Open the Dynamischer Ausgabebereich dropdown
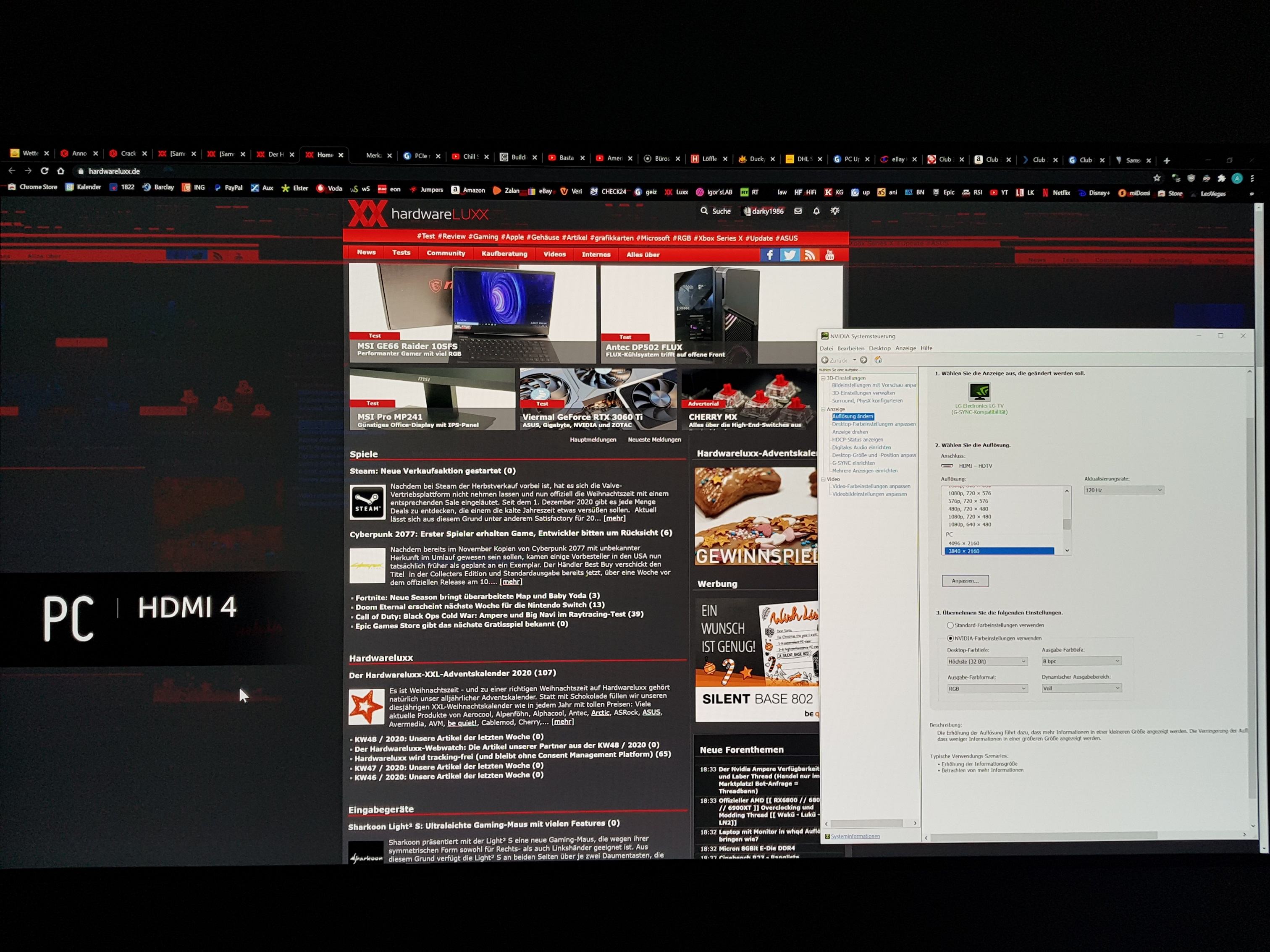The height and width of the screenshot is (952, 1270). click(x=1081, y=688)
